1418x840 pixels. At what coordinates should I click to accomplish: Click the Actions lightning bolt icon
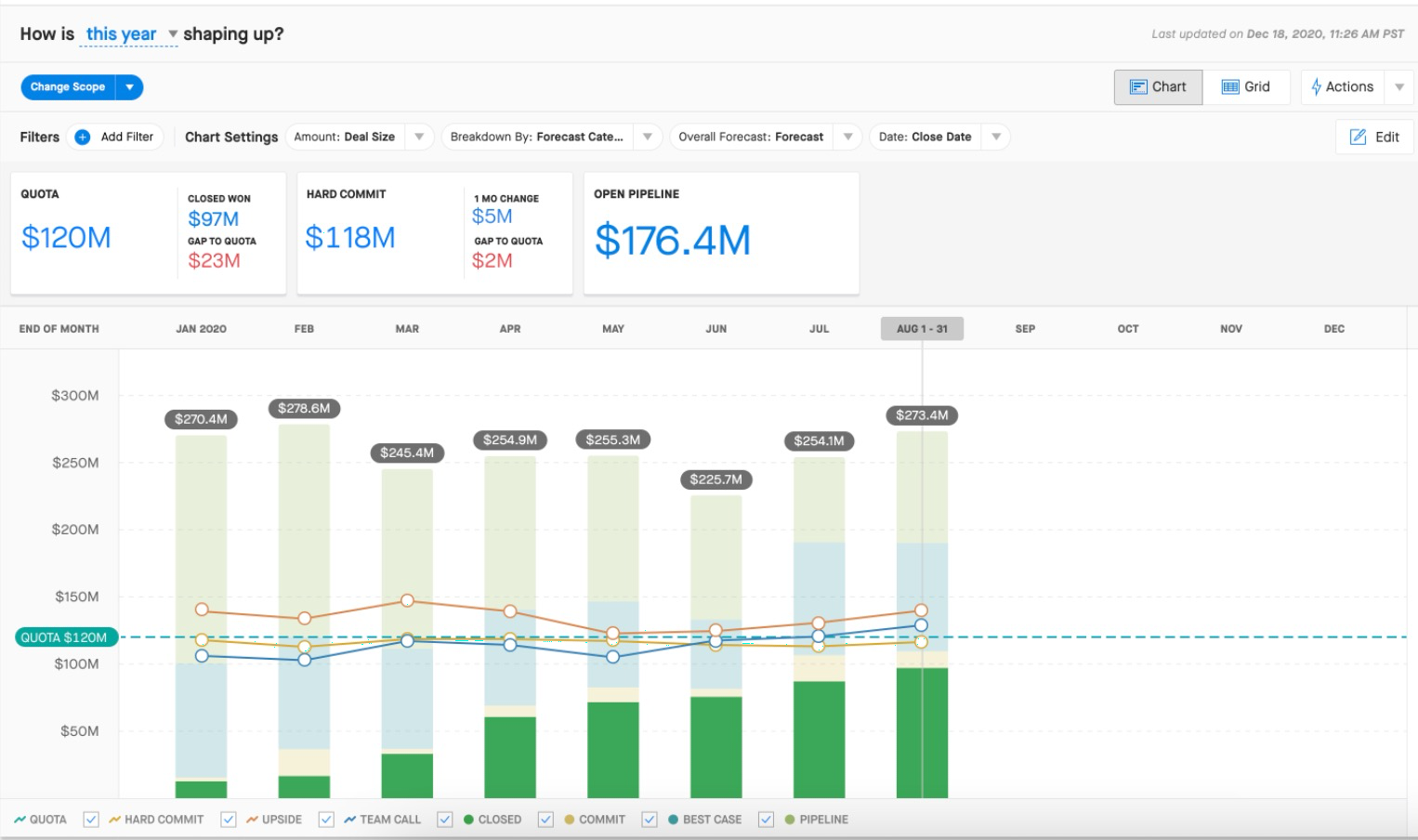(x=1316, y=86)
